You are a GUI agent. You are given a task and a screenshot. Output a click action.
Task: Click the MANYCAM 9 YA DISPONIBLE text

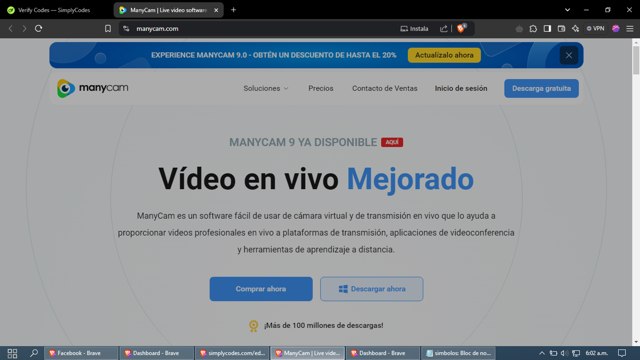(303, 142)
